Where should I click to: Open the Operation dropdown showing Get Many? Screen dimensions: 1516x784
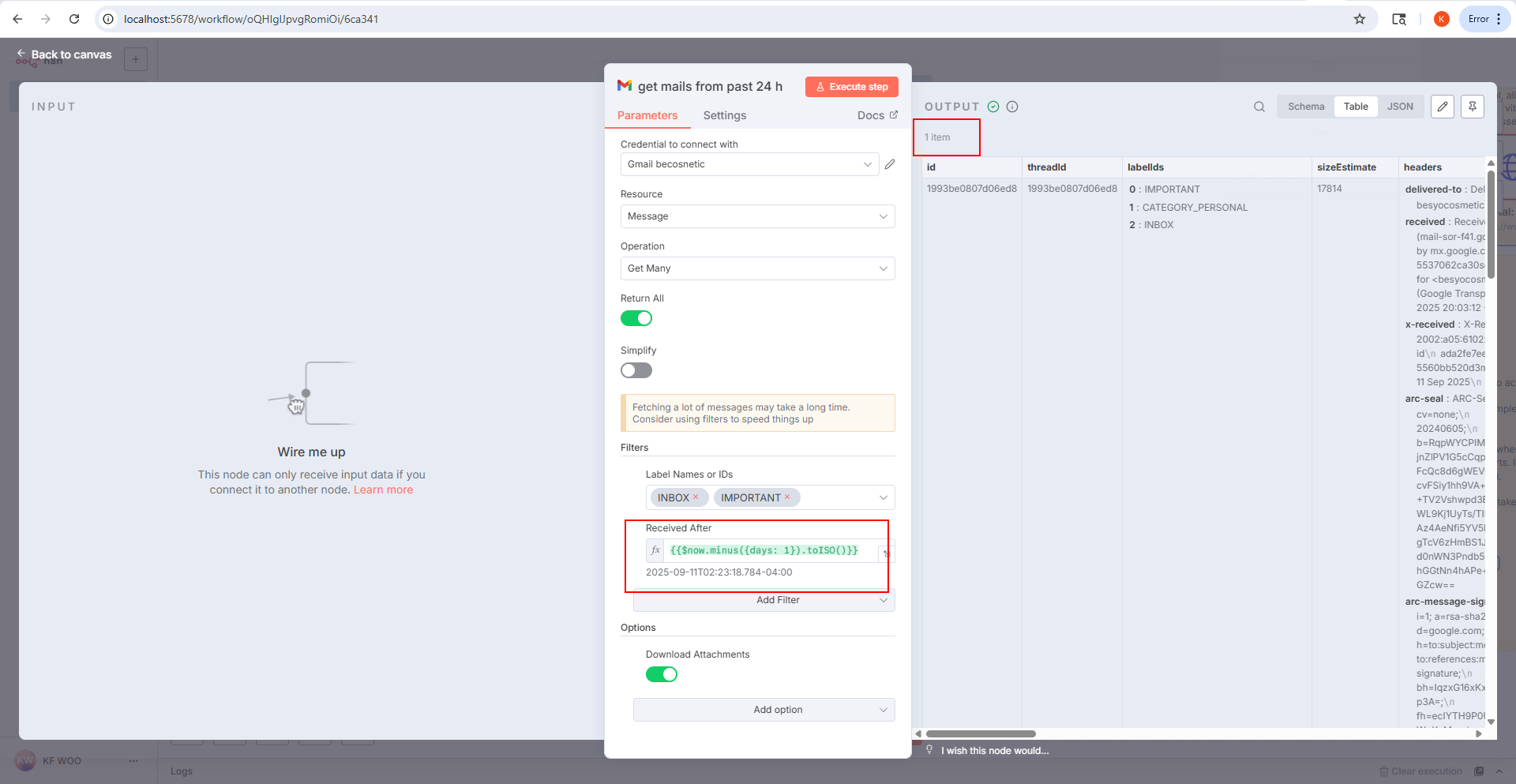758,268
